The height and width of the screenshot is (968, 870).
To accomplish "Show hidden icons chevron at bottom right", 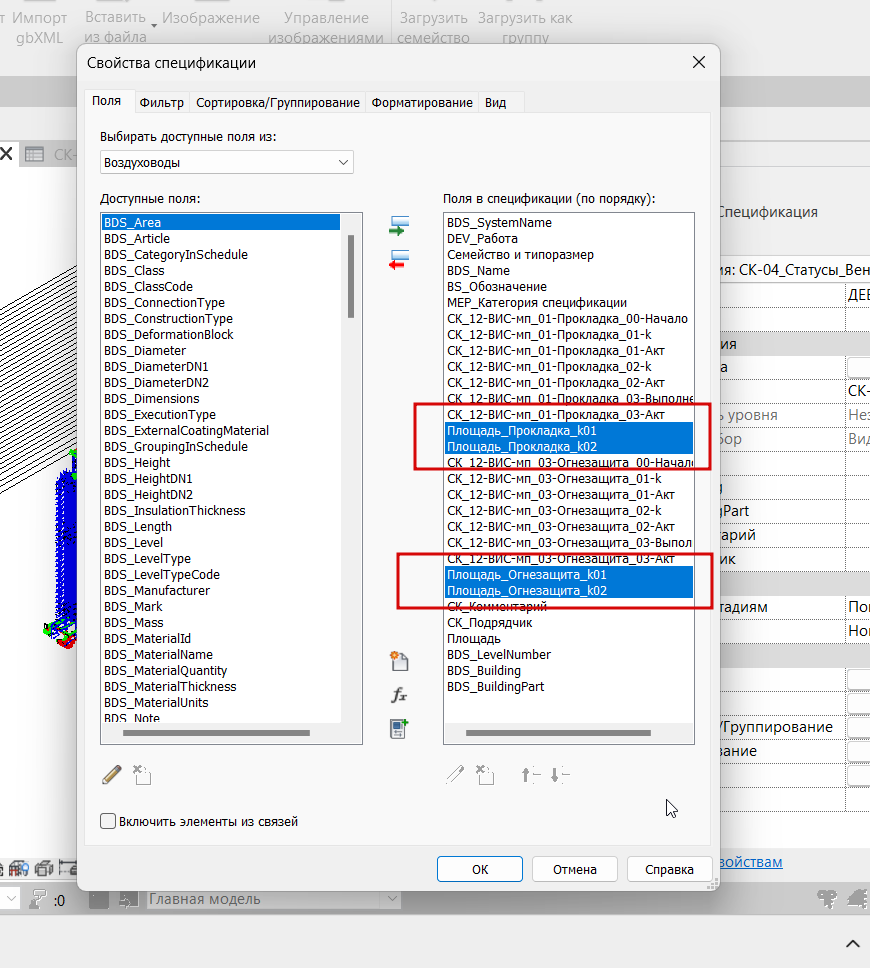I will point(853,943).
